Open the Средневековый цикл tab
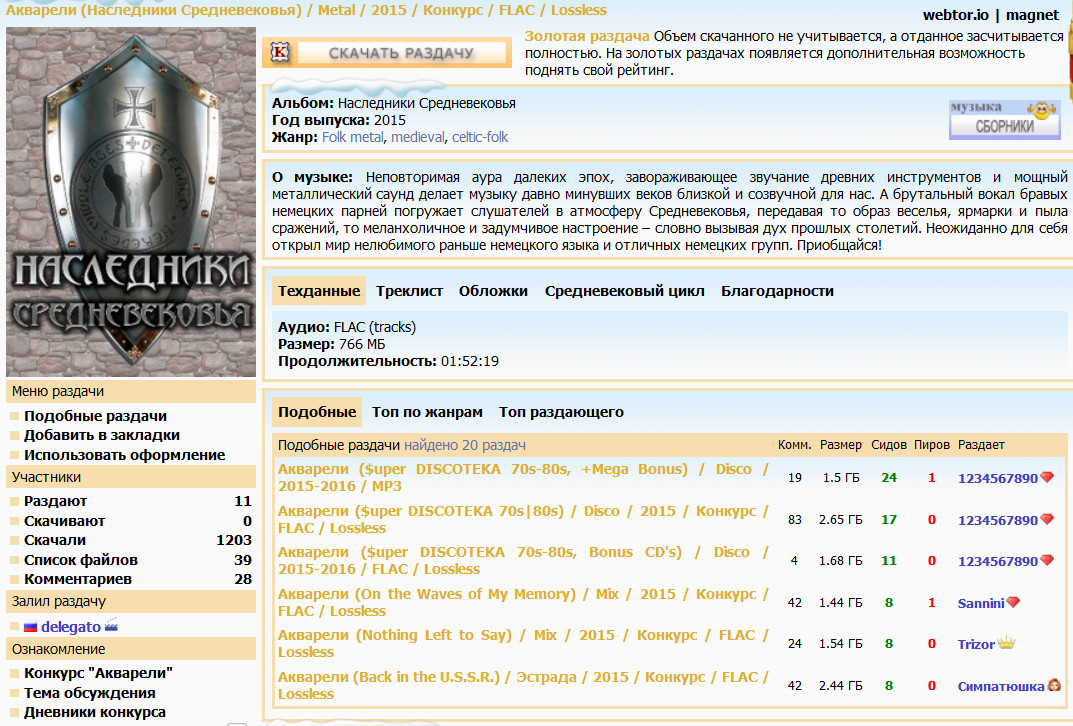The image size is (1073, 726). pos(624,291)
